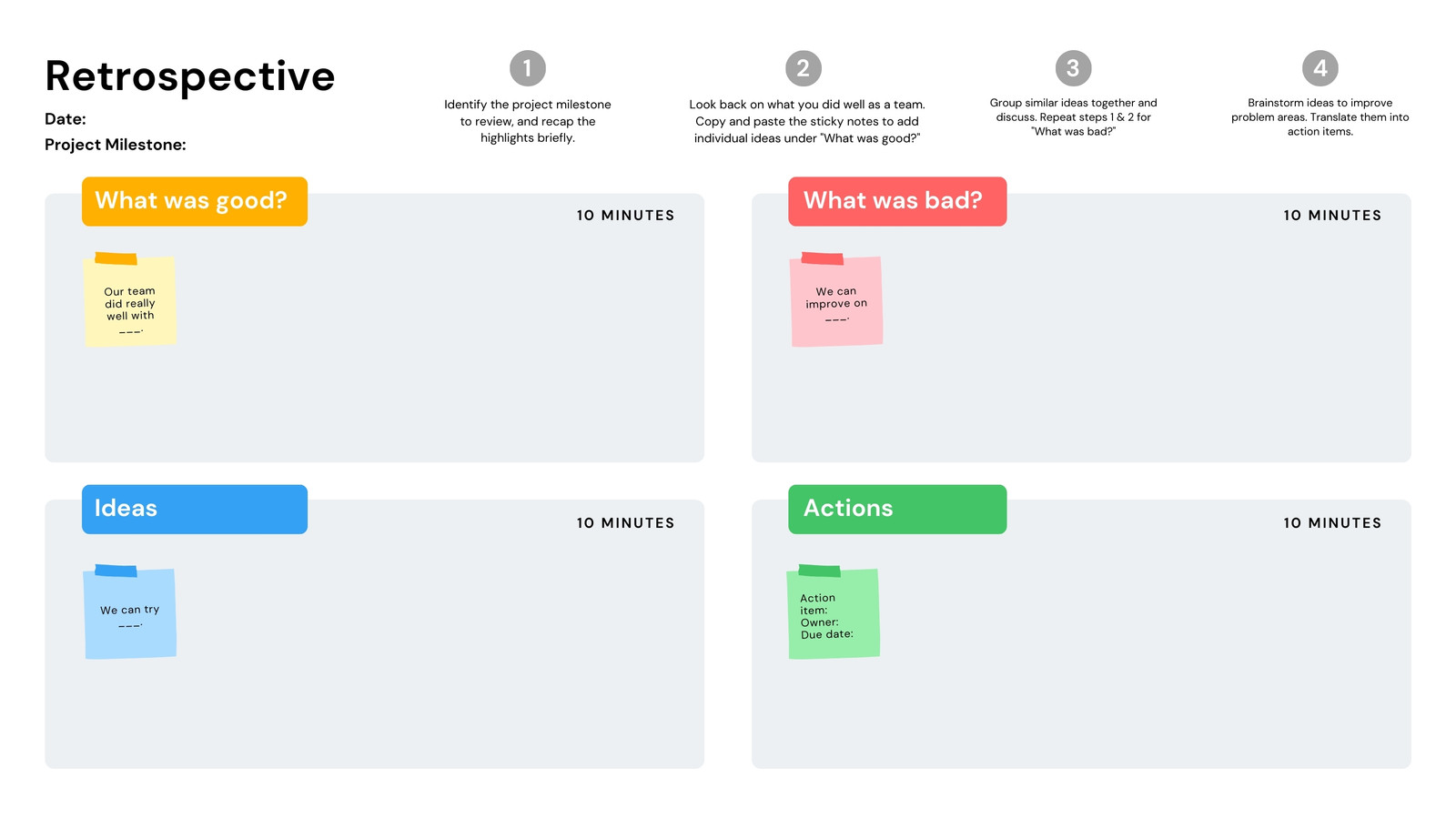Select the red 'What was bad?' header
Image resolution: width=1456 pixels, height=819 pixels.
point(897,201)
